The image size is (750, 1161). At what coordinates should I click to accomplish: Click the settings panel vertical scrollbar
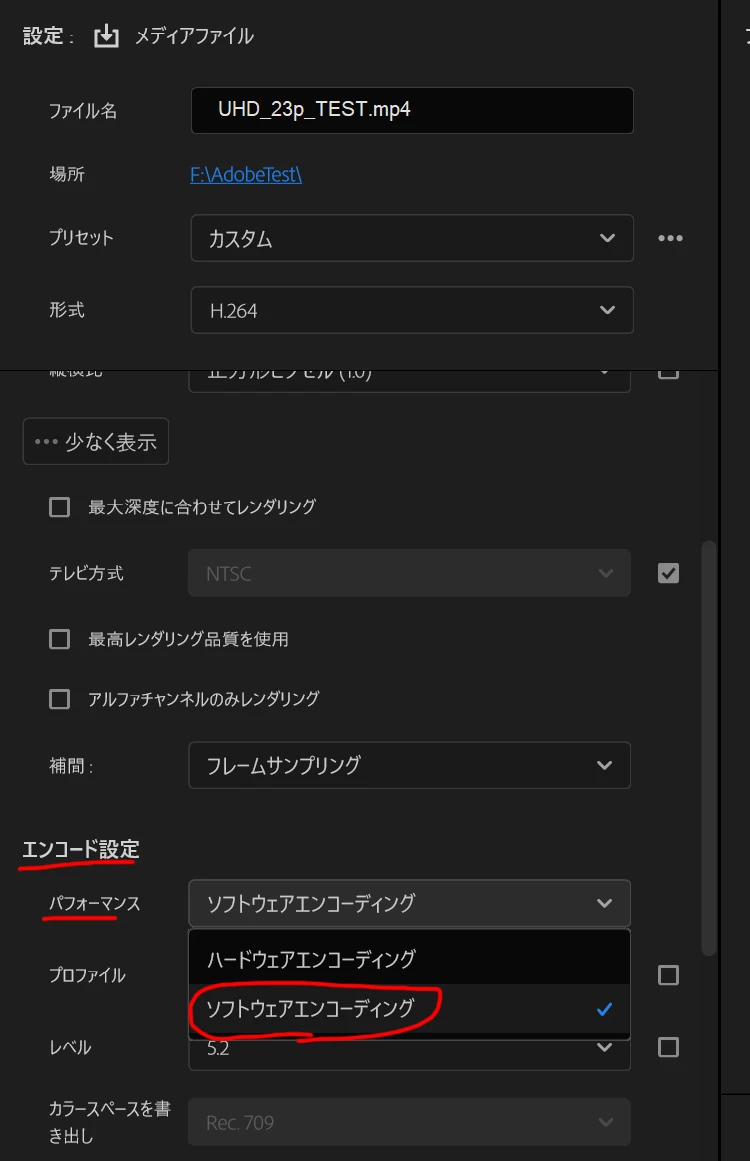[709, 748]
